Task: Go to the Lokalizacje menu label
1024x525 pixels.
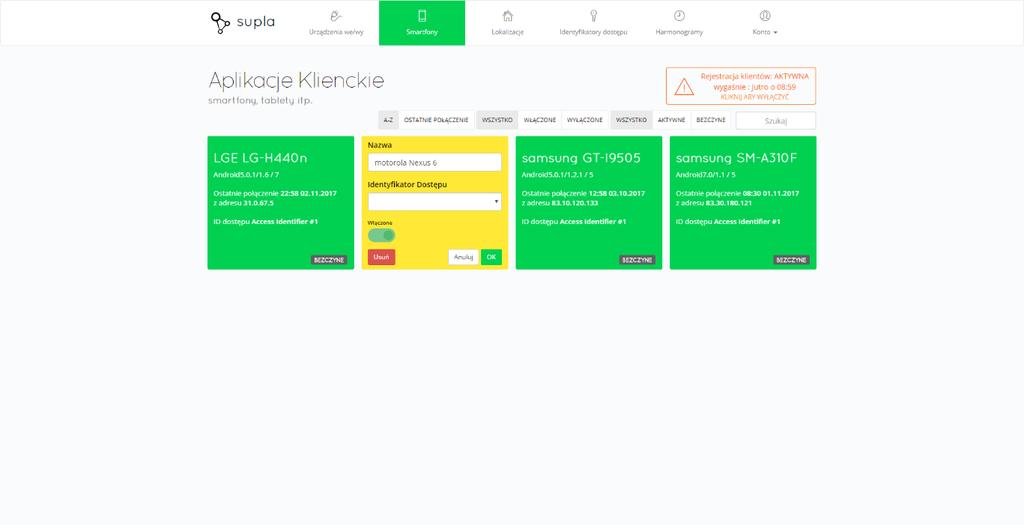Action: point(507,32)
